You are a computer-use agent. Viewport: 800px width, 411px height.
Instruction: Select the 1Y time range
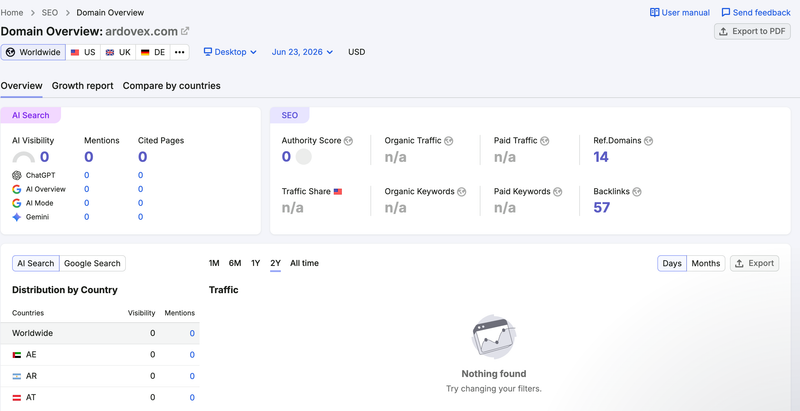256,263
